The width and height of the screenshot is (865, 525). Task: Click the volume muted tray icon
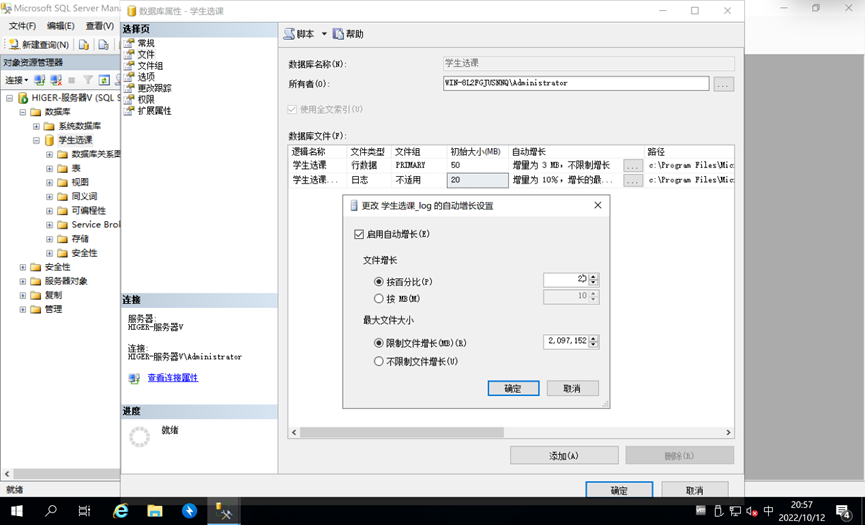coord(751,512)
